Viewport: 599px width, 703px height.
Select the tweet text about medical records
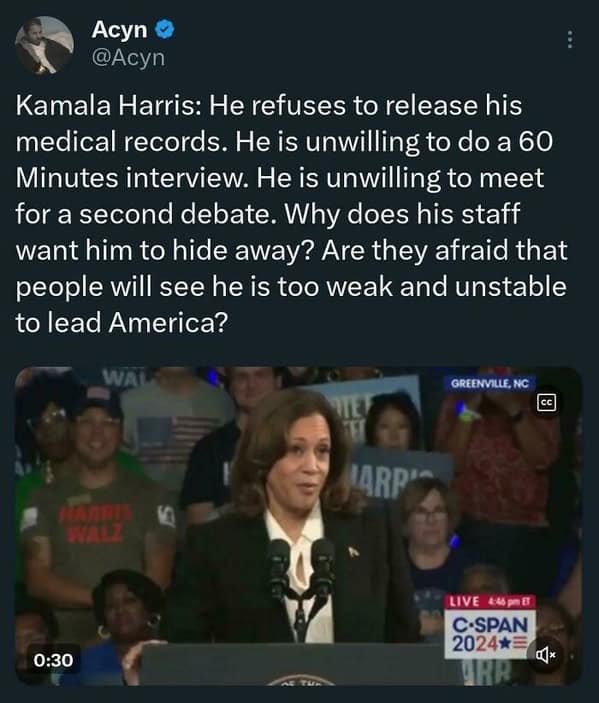click(291, 214)
